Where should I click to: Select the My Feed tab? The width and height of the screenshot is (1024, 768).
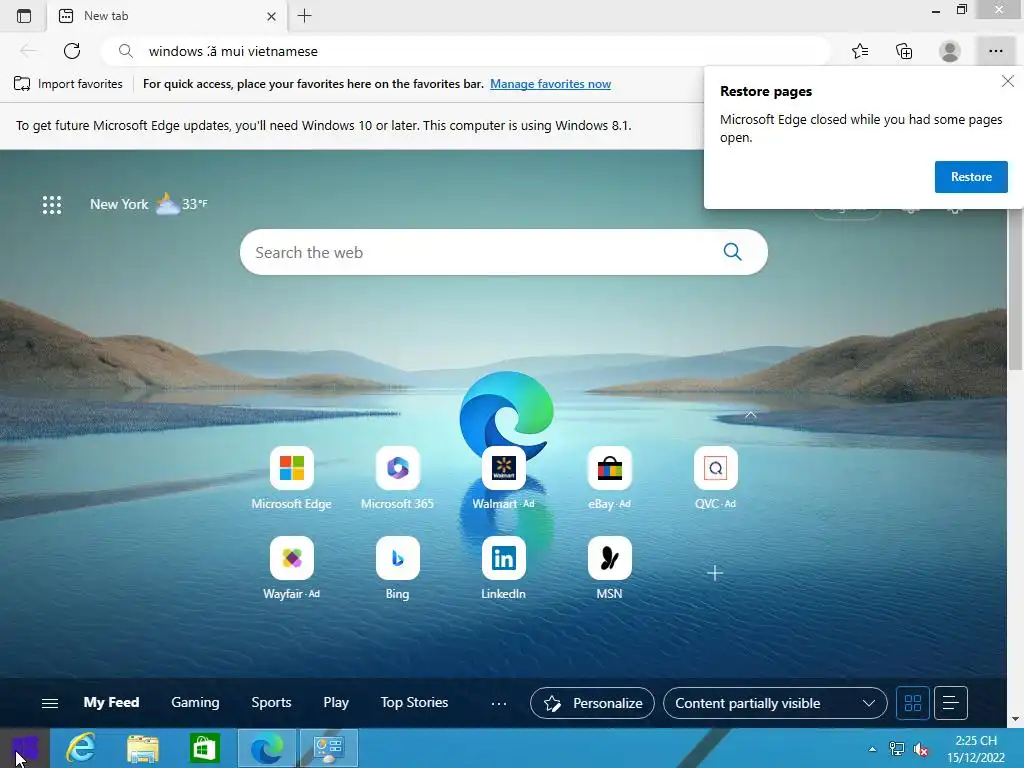(x=111, y=703)
